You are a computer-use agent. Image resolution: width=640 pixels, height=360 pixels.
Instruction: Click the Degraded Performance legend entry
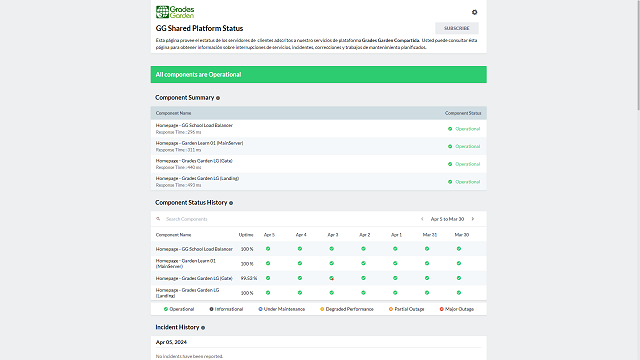(347, 309)
